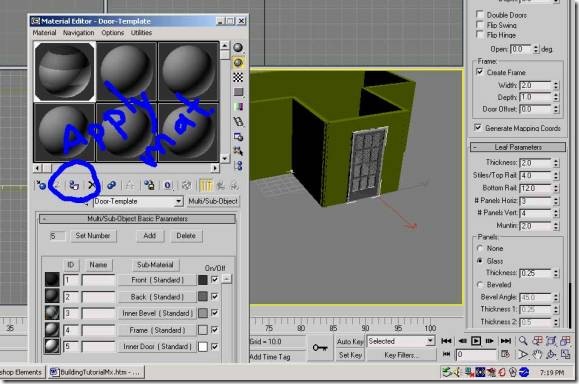Click the large key Set Keys icon
Screen dimensions: 579x384
(x=320, y=348)
